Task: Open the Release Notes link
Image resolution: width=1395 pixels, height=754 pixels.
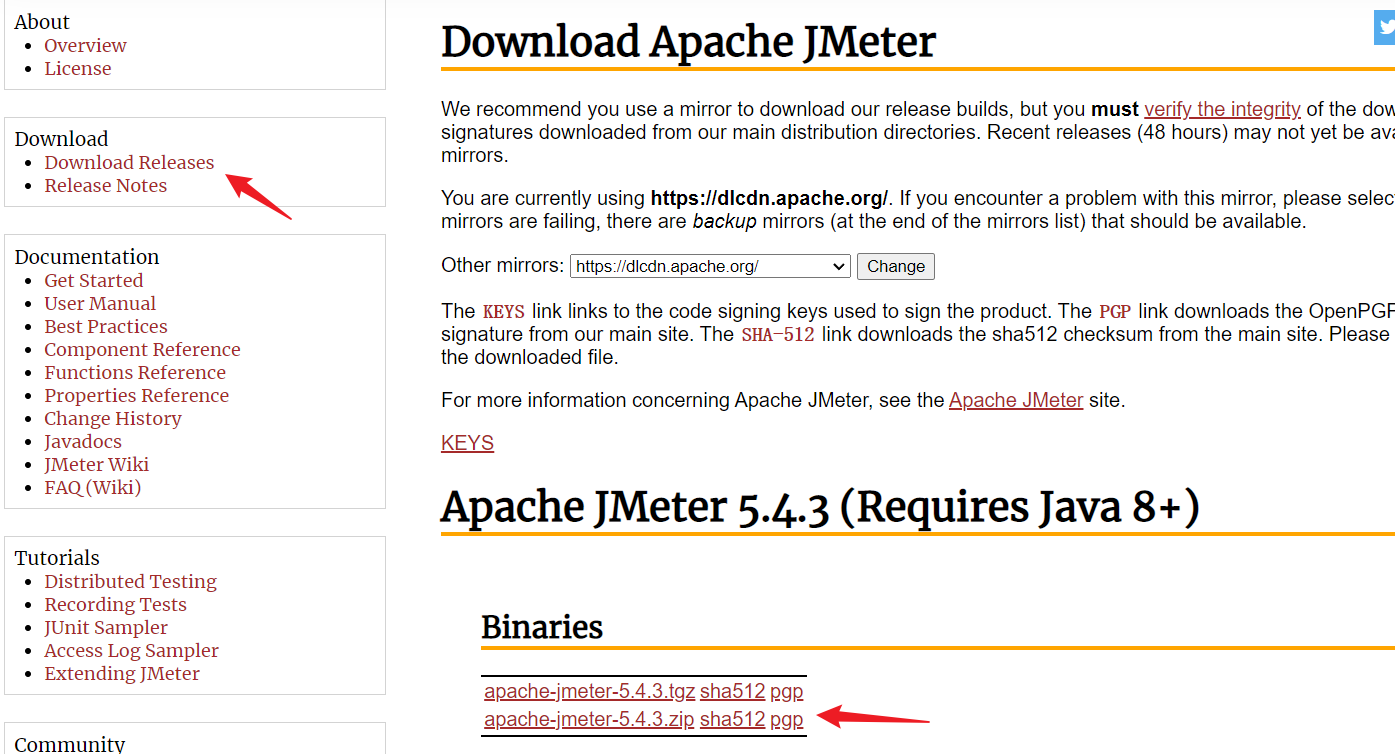Action: 105,185
